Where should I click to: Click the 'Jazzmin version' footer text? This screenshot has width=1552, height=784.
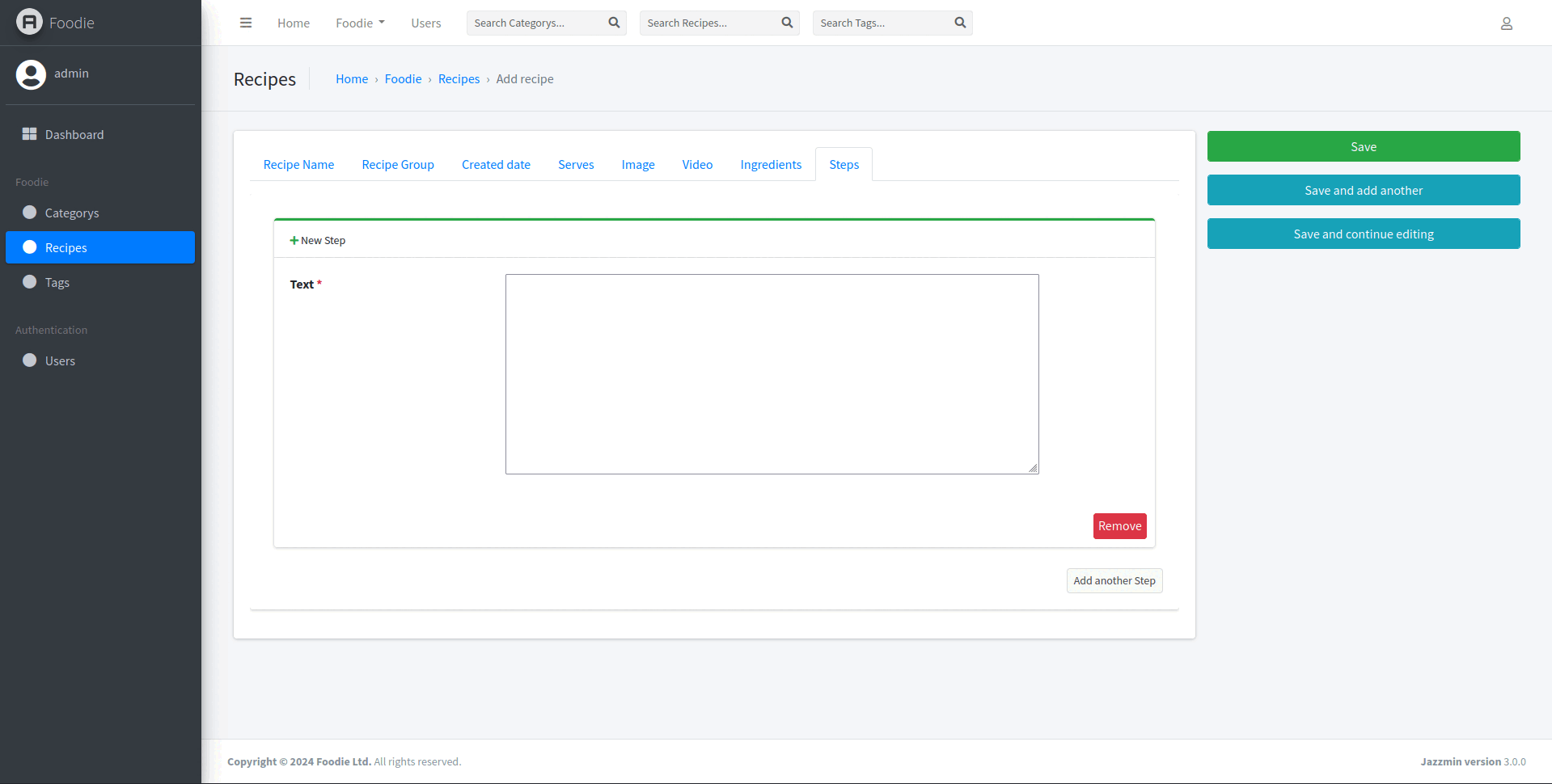pyautogui.click(x=1461, y=761)
